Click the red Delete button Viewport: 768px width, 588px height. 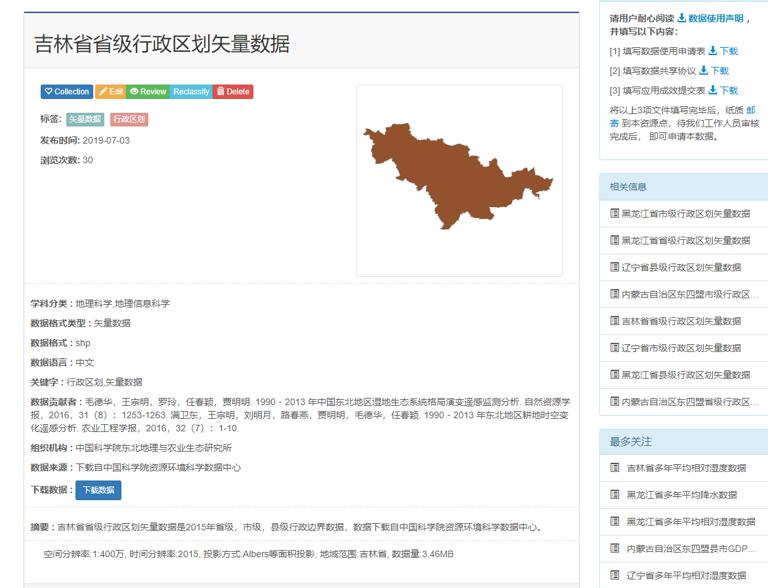[x=233, y=92]
